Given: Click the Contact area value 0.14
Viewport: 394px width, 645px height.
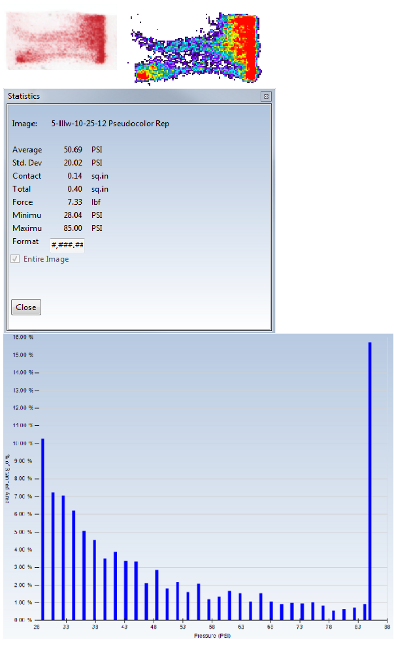Looking at the screenshot, I should [x=74, y=176].
